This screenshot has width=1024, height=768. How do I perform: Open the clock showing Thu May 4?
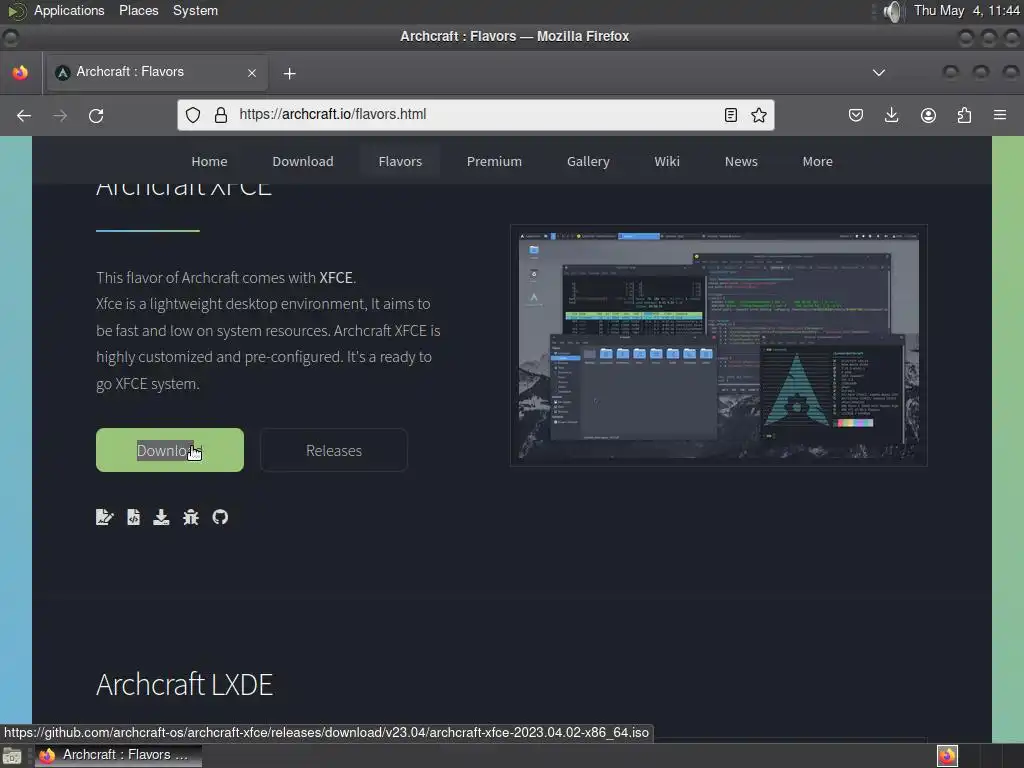coord(967,10)
